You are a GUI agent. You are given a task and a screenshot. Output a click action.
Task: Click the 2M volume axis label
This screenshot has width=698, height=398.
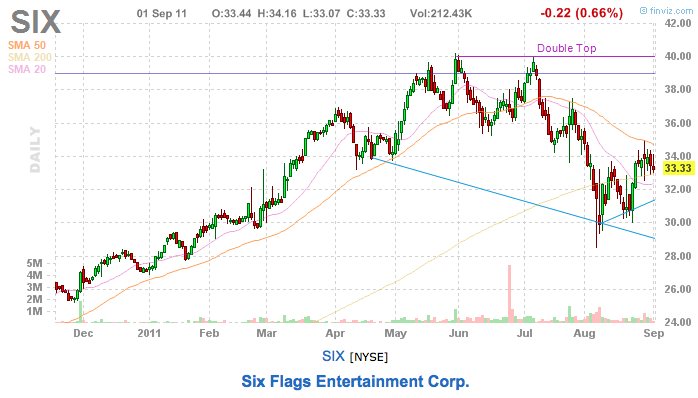pyautogui.click(x=35, y=299)
